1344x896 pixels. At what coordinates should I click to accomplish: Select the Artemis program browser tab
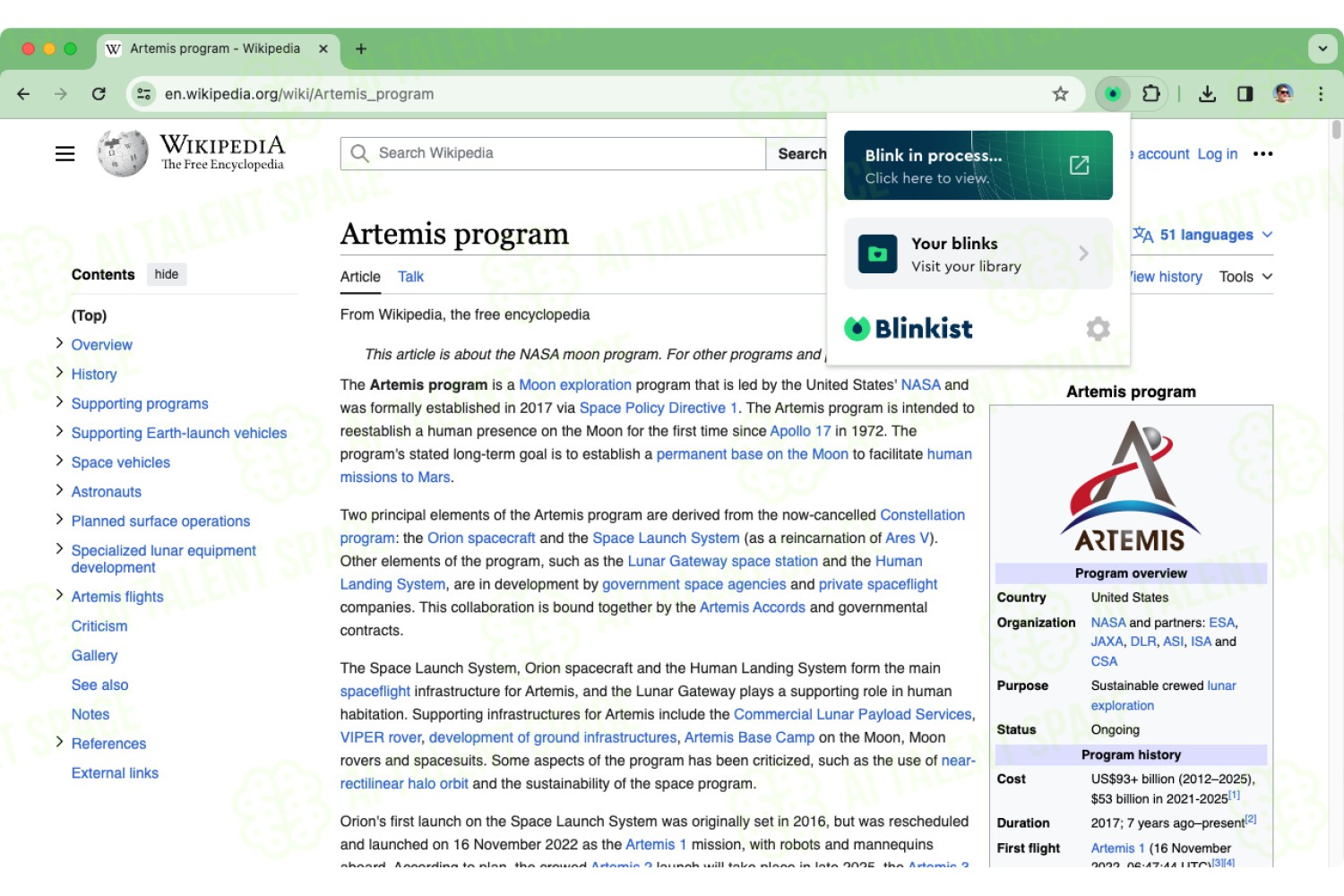215,48
